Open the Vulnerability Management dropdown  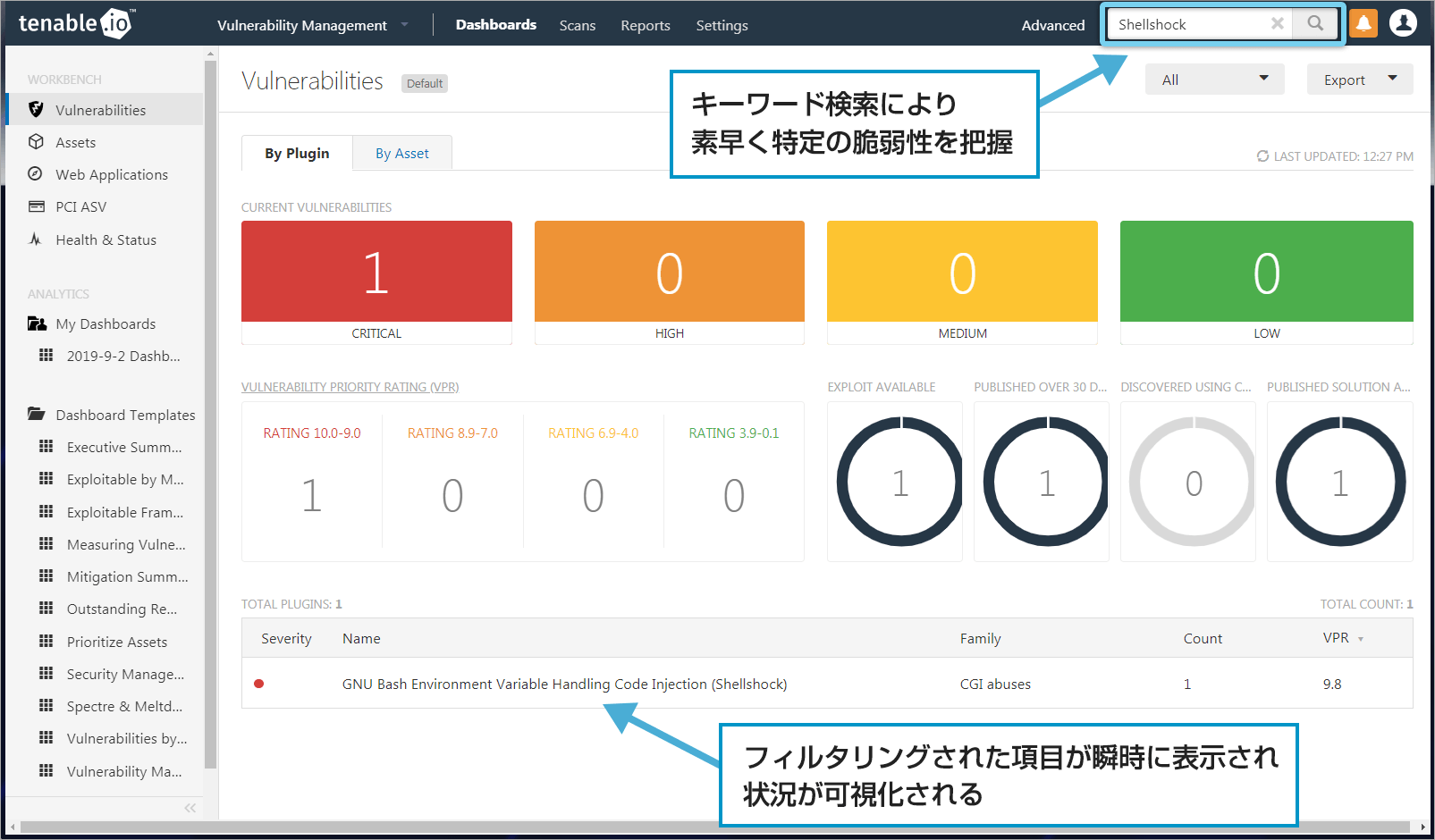click(x=312, y=25)
